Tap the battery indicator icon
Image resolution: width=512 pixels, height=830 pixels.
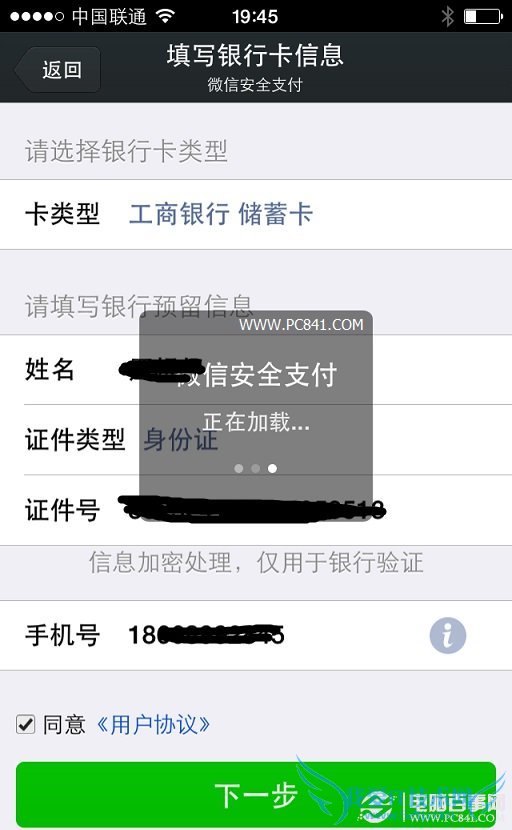tap(483, 16)
